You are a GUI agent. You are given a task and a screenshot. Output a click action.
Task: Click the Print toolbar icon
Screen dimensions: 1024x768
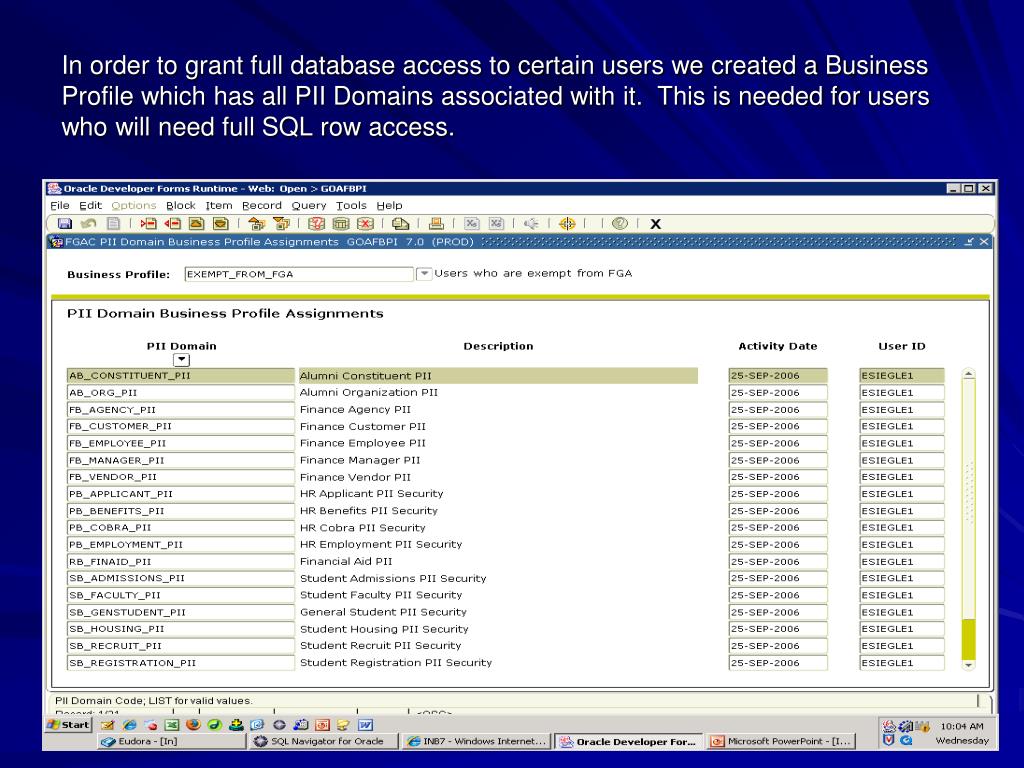pos(436,223)
